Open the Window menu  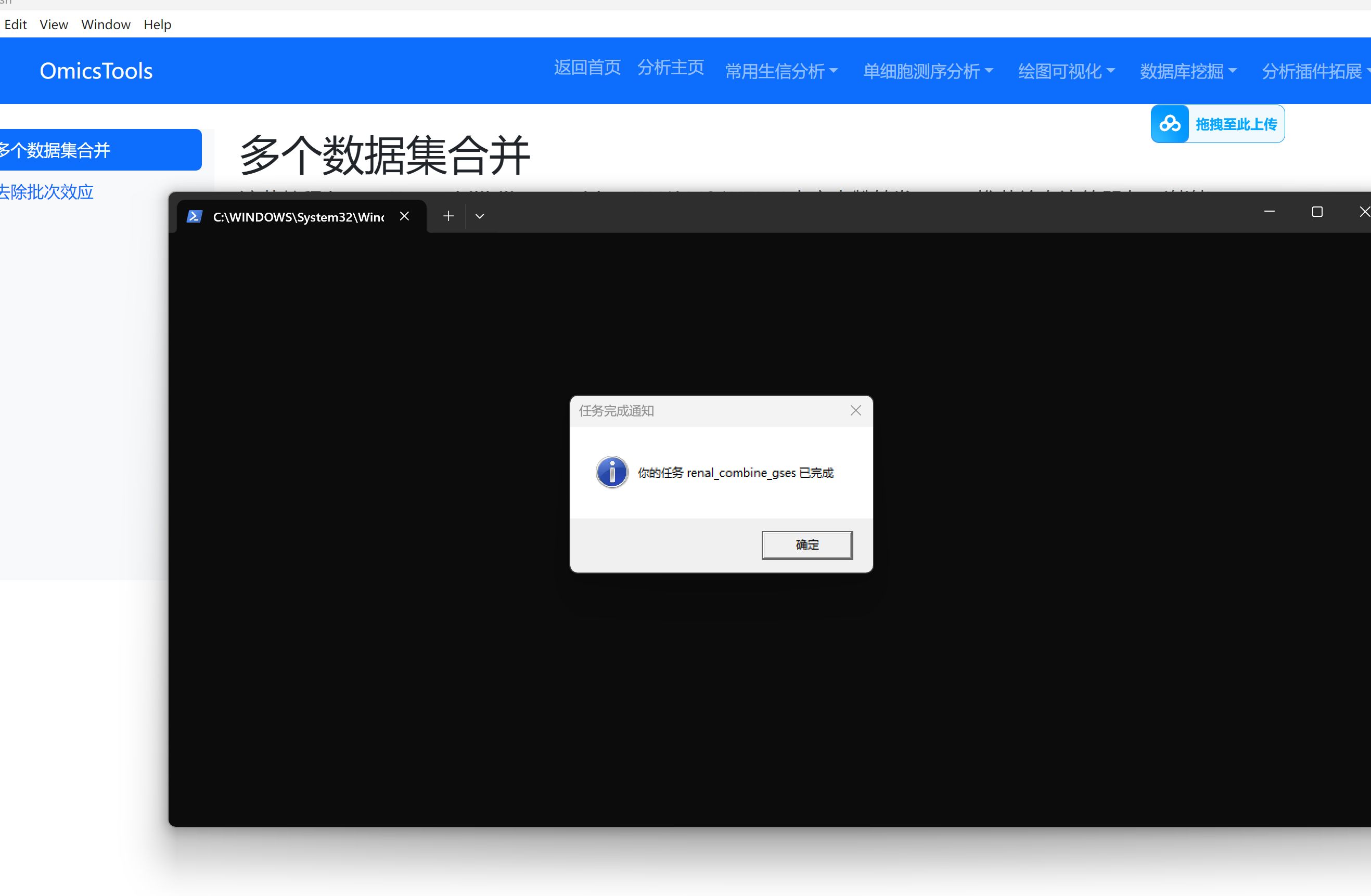[106, 25]
